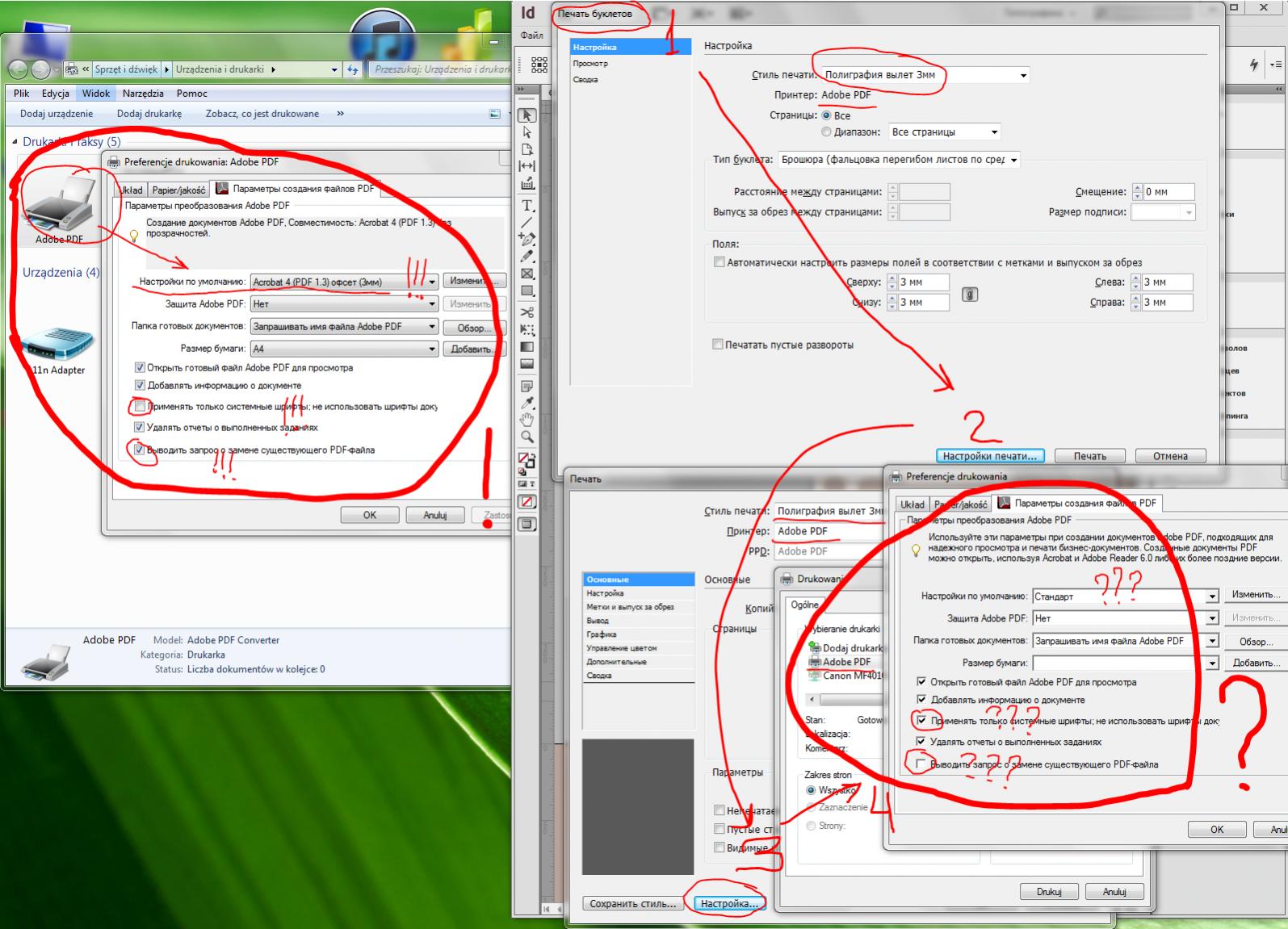Image resolution: width=1288 pixels, height=929 pixels.
Task: Choose the Rectangle shape tool
Action: coord(527,291)
